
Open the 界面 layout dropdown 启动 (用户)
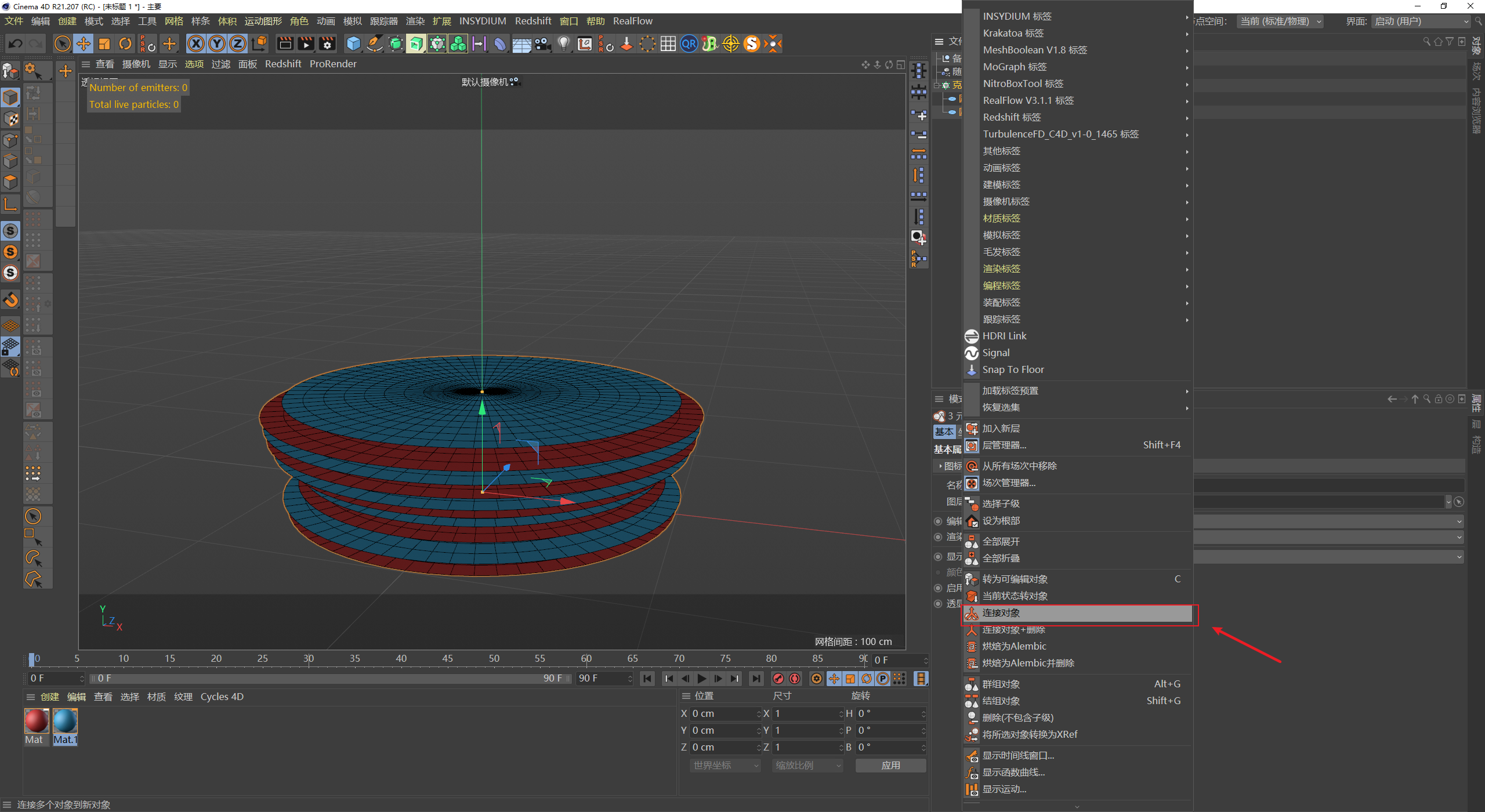pos(1421,21)
